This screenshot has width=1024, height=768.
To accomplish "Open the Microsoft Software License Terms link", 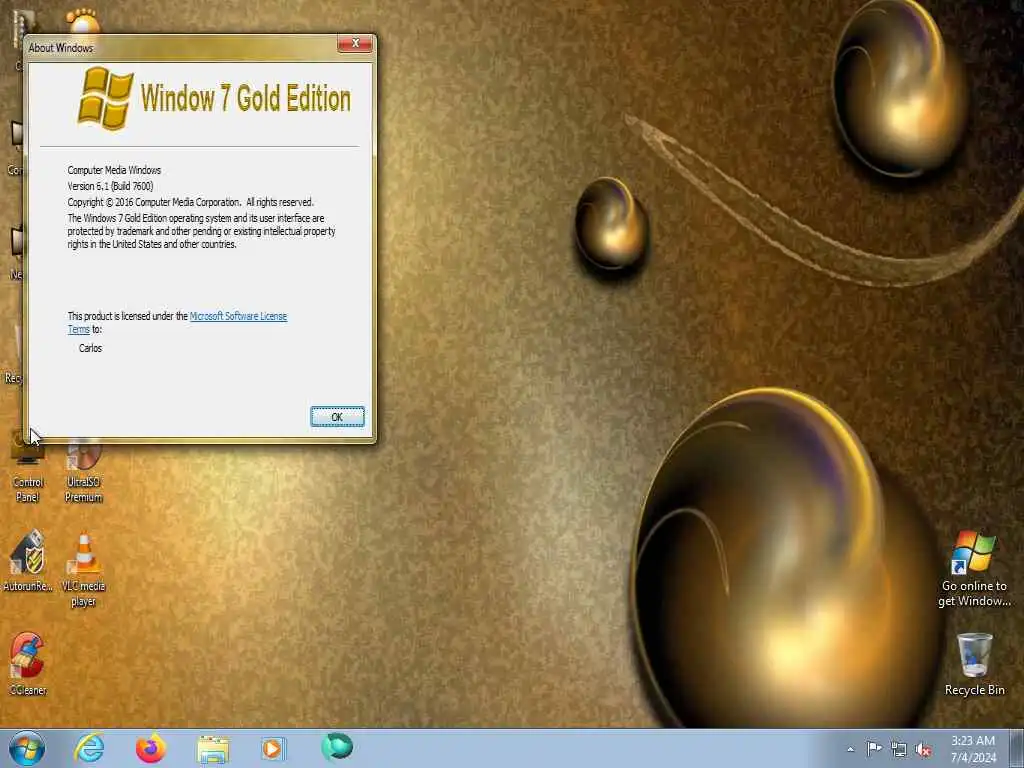I will (238, 316).
